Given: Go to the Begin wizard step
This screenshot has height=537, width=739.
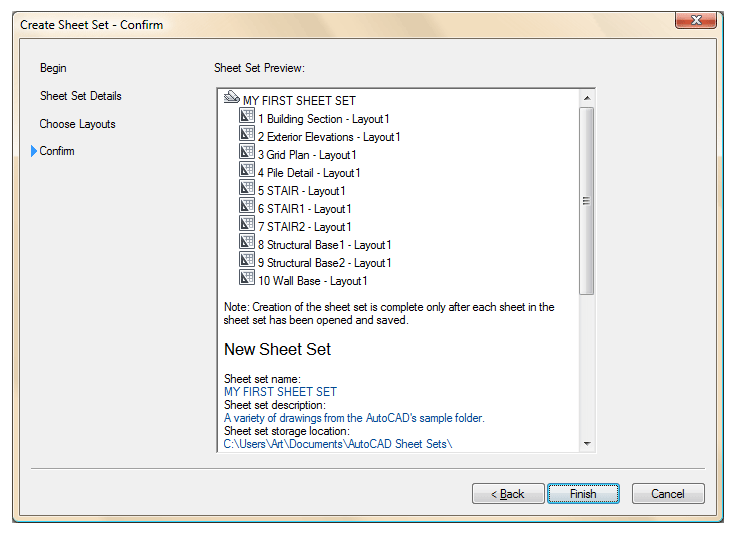Looking at the screenshot, I should tap(53, 68).
